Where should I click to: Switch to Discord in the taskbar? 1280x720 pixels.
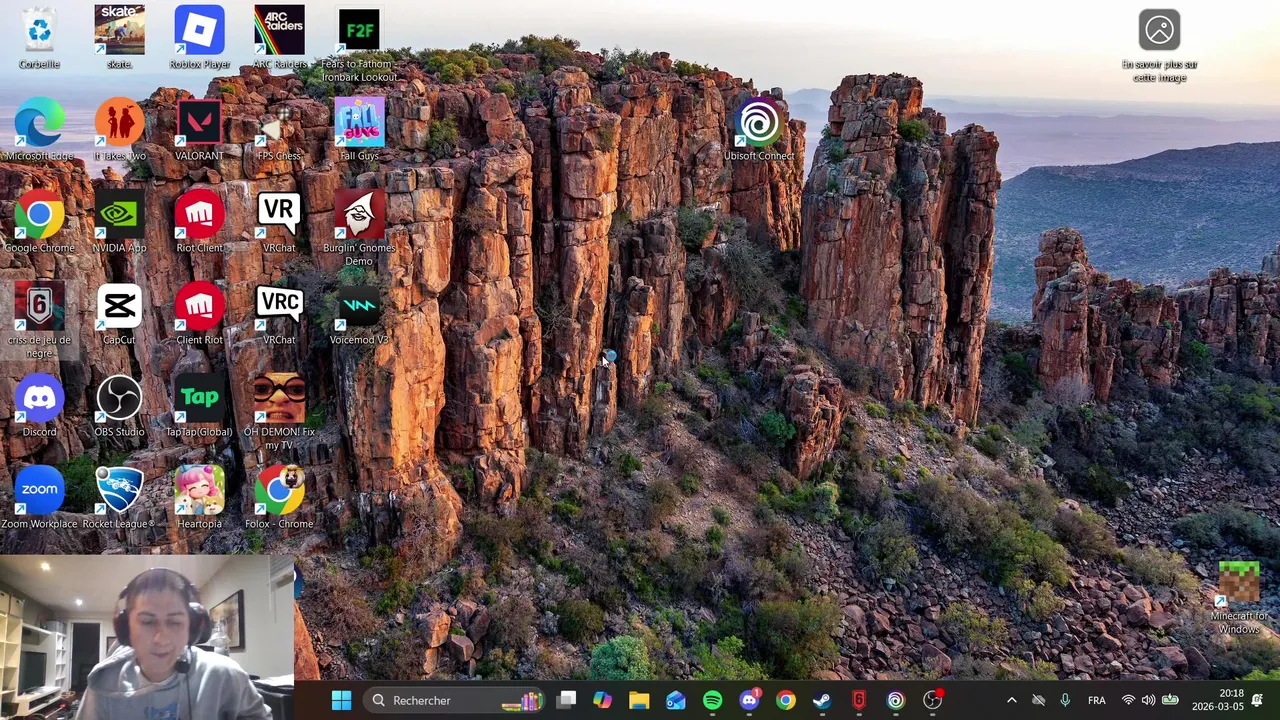(749, 700)
